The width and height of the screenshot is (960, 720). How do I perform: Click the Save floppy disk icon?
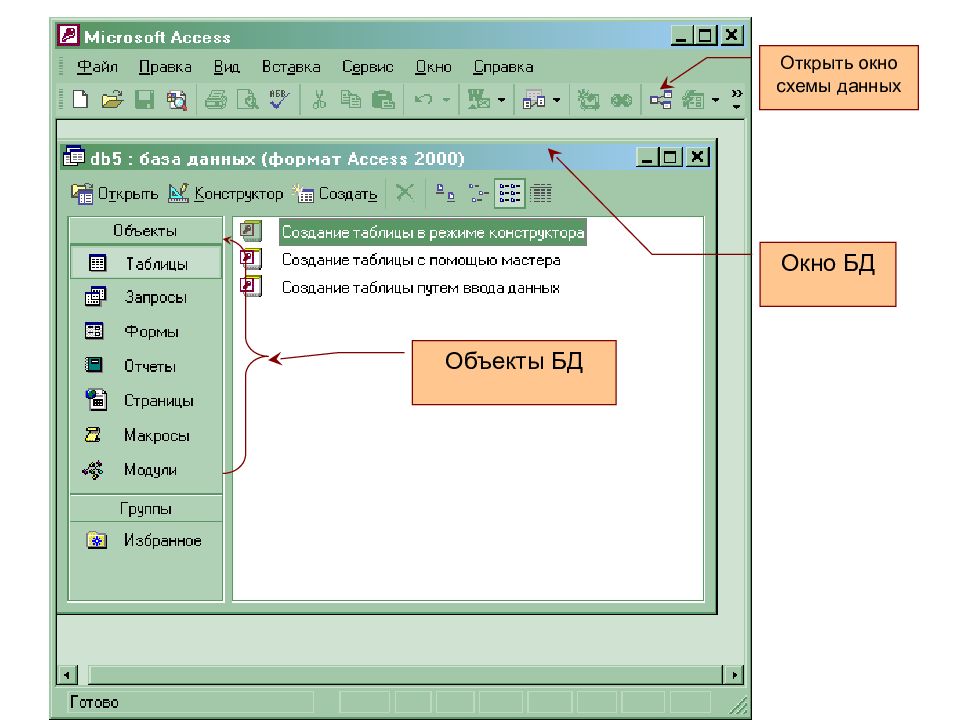(x=144, y=99)
